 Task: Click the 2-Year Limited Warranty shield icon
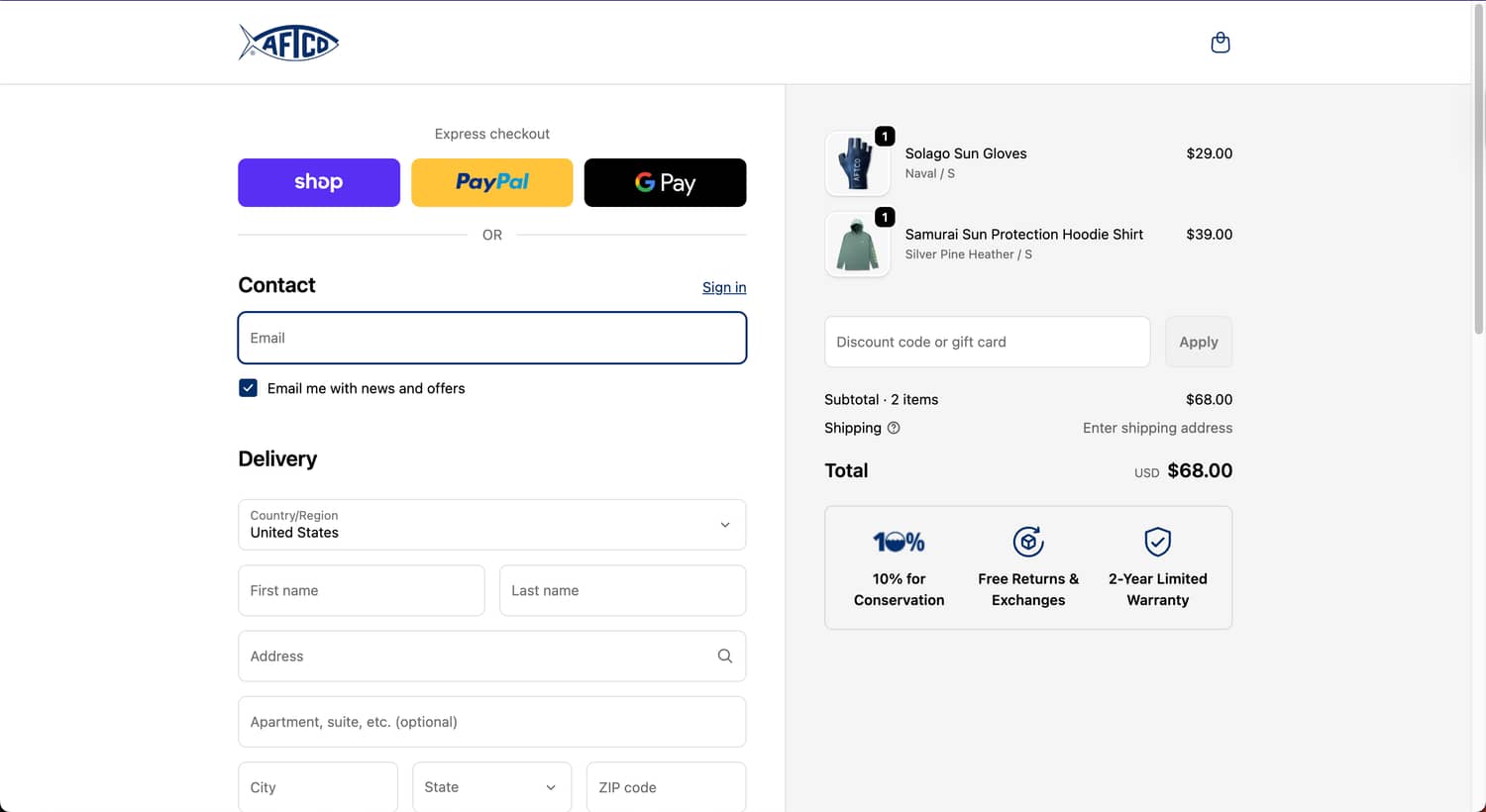[x=1157, y=541]
